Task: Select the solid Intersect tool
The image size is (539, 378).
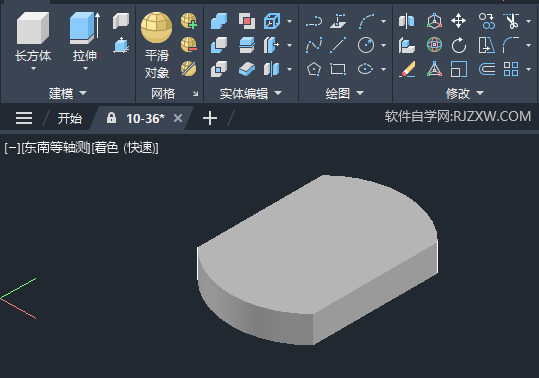Action: [x=219, y=69]
